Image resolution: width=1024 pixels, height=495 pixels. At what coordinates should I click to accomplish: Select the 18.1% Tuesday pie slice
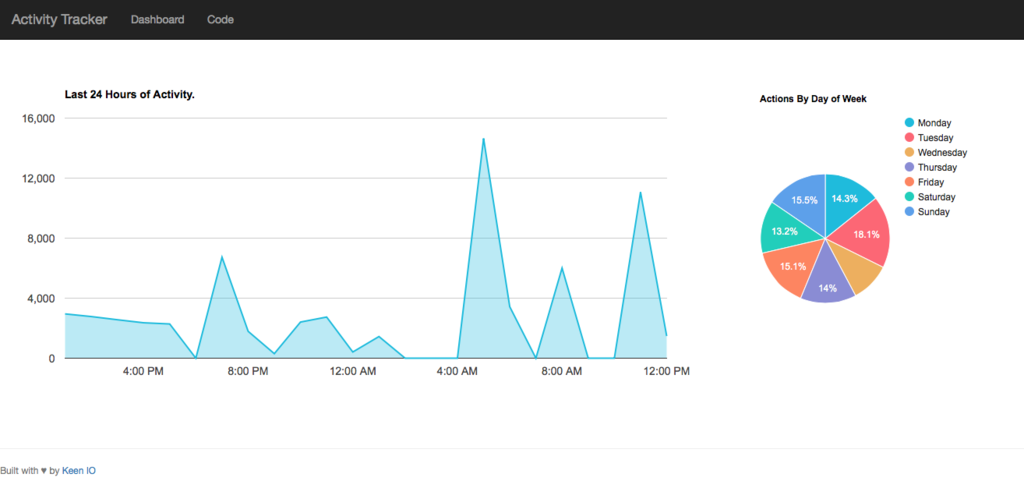(x=867, y=234)
